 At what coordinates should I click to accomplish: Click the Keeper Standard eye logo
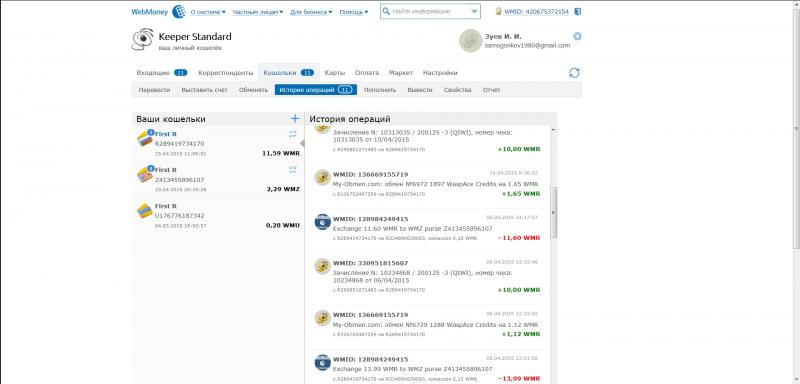[x=142, y=39]
